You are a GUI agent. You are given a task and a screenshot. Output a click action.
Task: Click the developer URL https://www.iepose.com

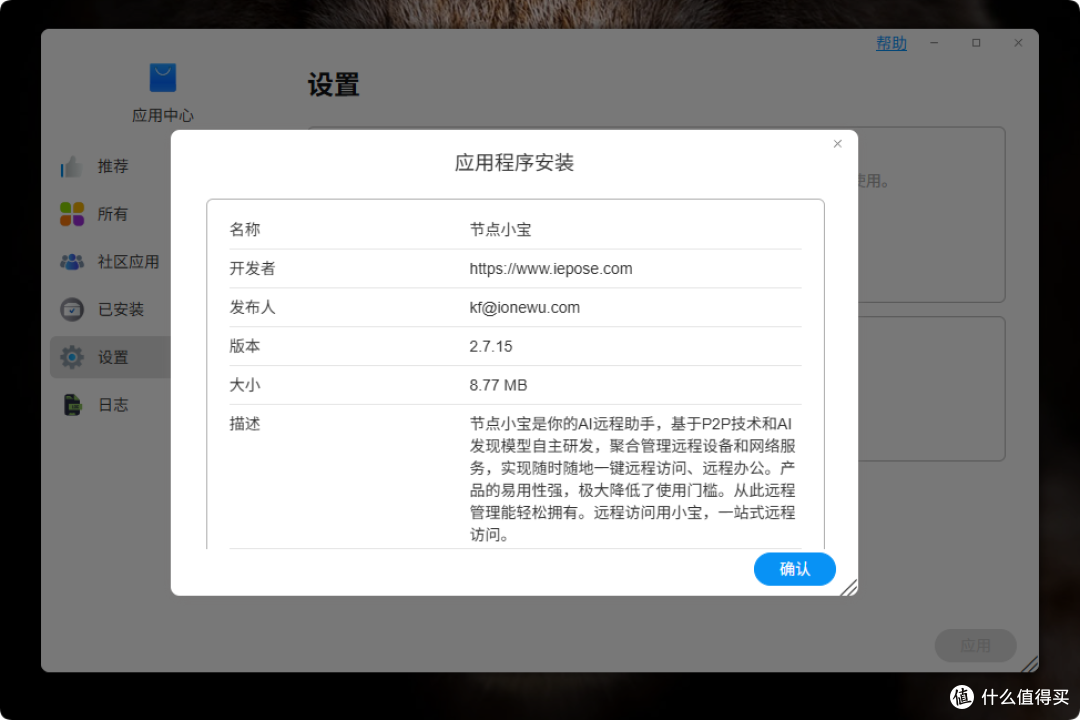pyautogui.click(x=550, y=269)
